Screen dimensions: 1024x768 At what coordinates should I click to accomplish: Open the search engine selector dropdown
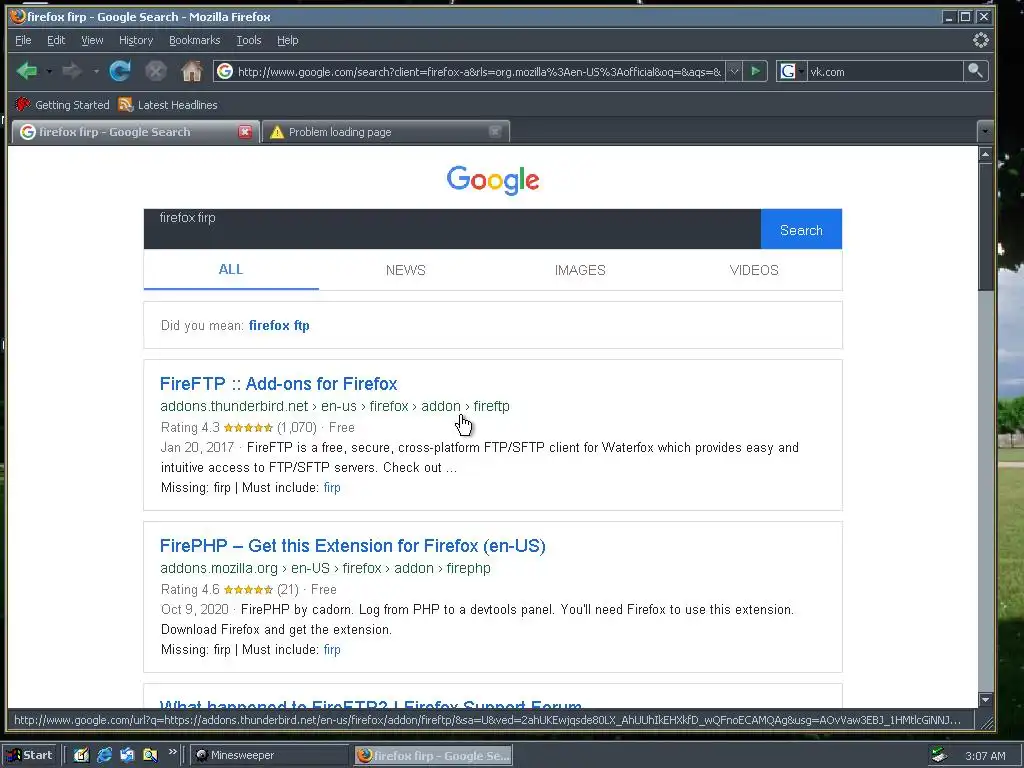(801, 71)
